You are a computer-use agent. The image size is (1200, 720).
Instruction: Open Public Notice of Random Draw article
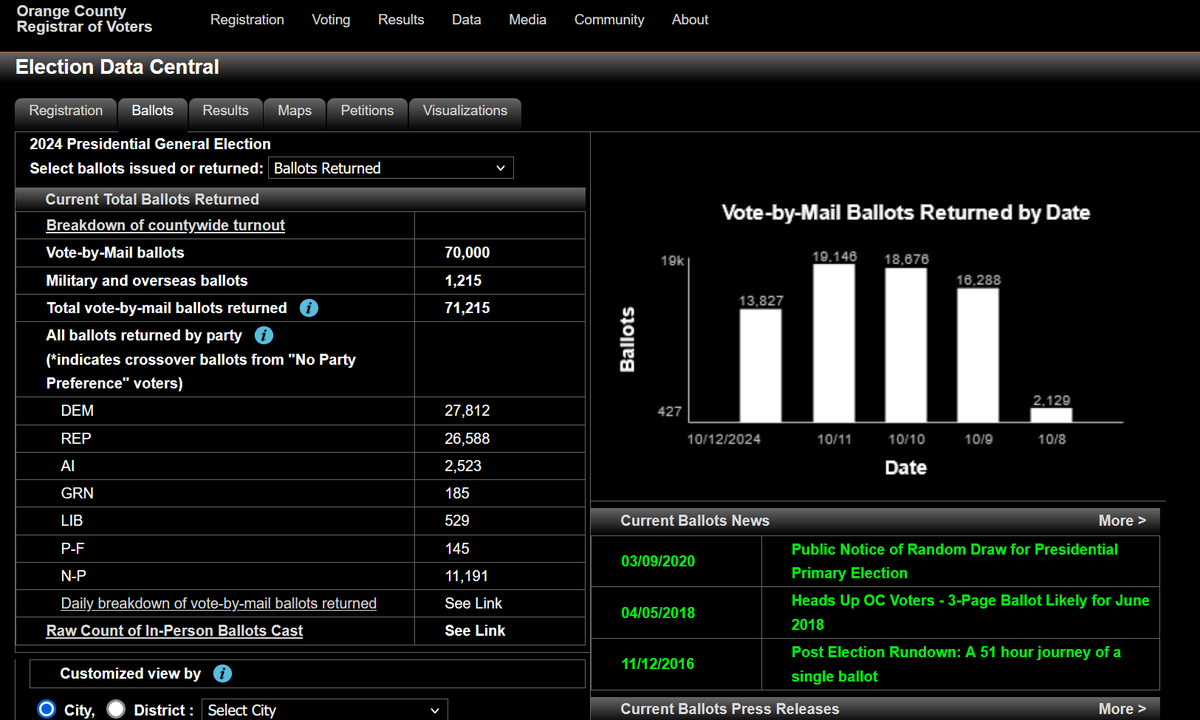pyautogui.click(x=955, y=561)
